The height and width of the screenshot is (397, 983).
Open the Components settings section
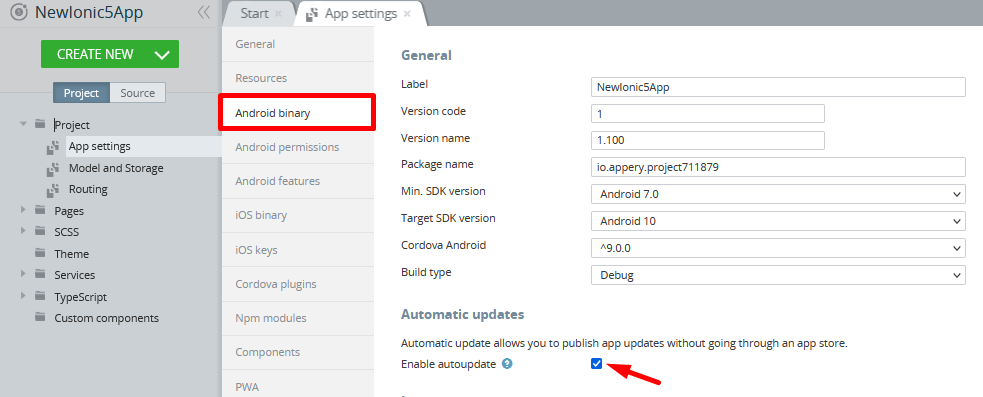coord(298,352)
